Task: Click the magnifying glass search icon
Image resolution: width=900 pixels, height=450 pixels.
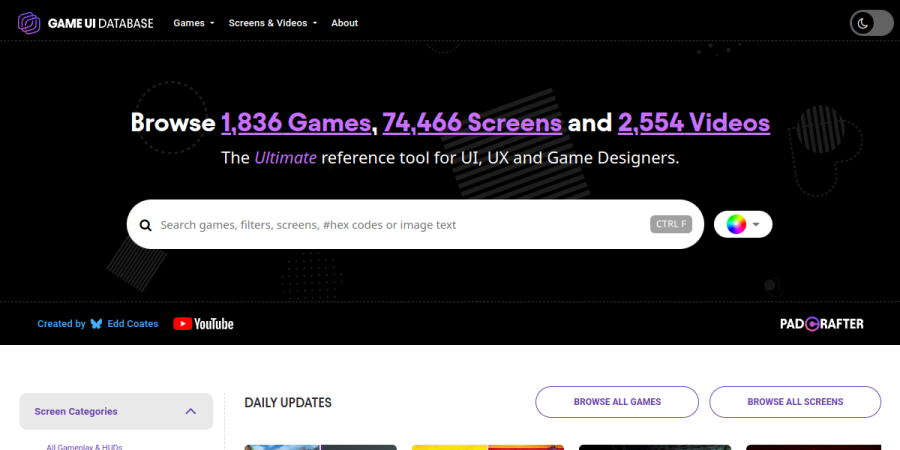Action: pos(146,225)
